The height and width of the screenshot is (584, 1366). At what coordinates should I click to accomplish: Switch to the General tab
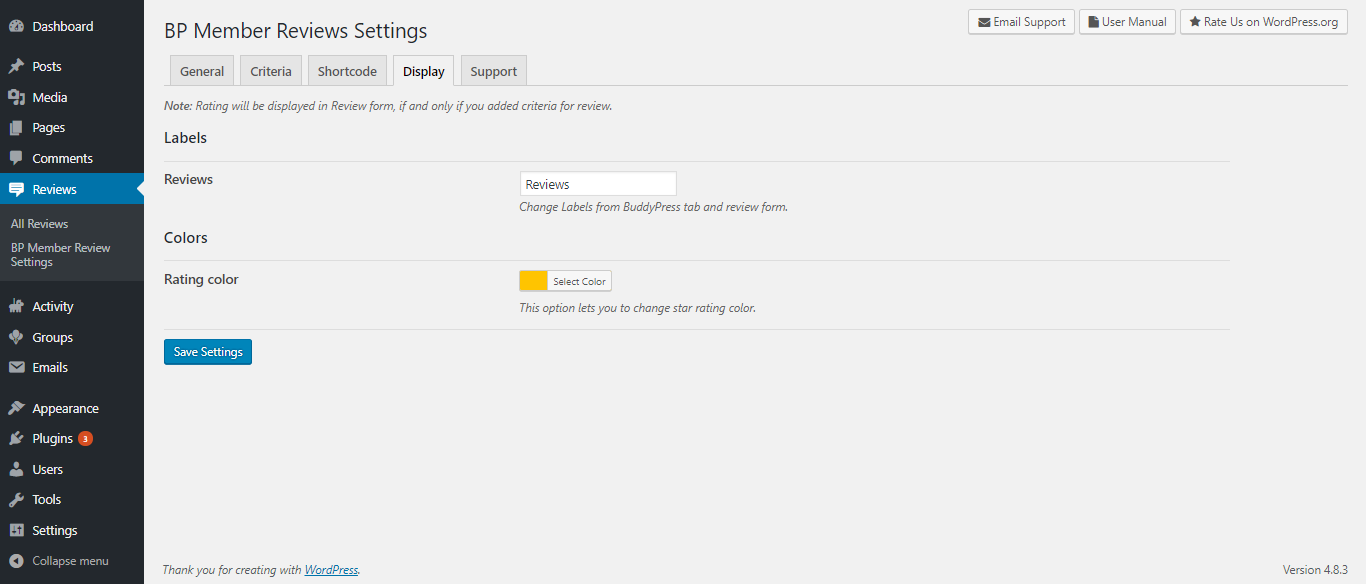[x=202, y=71]
